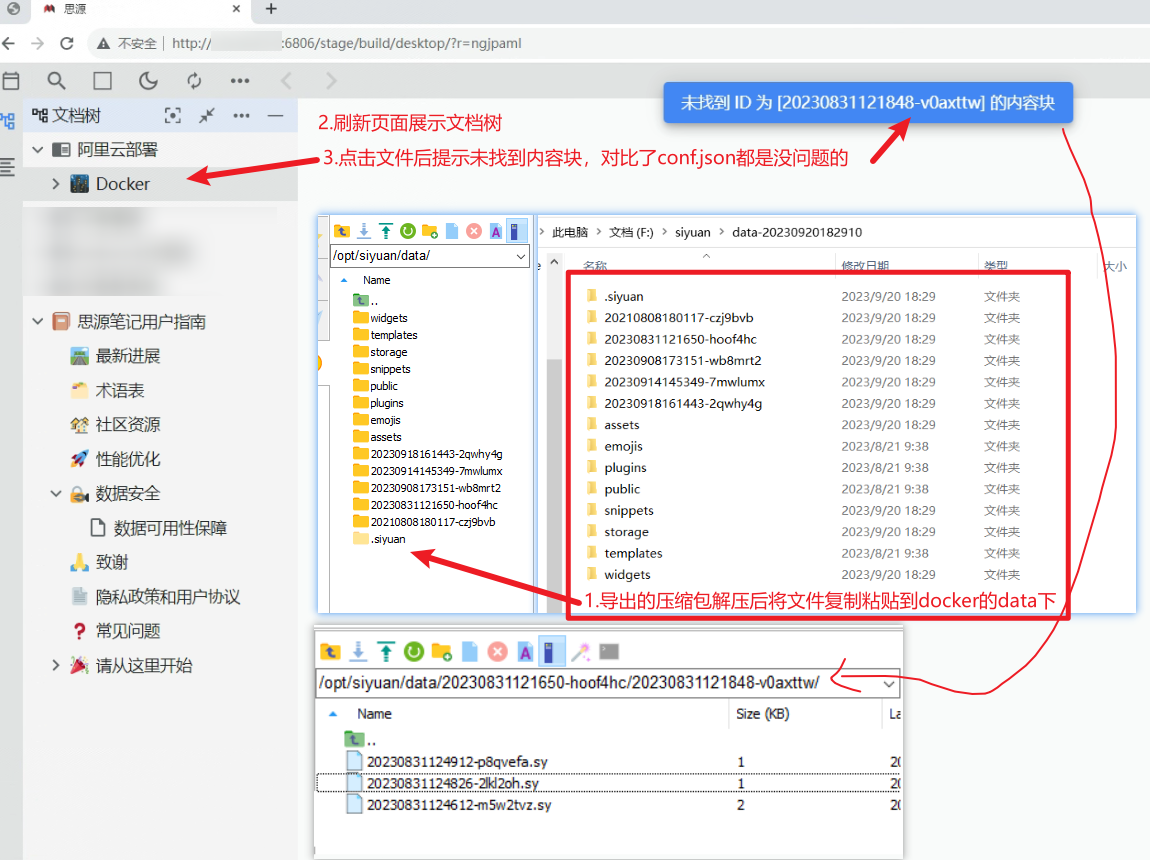
Task: Collapse all with the 文档树 collapse icon
Action: 207,115
